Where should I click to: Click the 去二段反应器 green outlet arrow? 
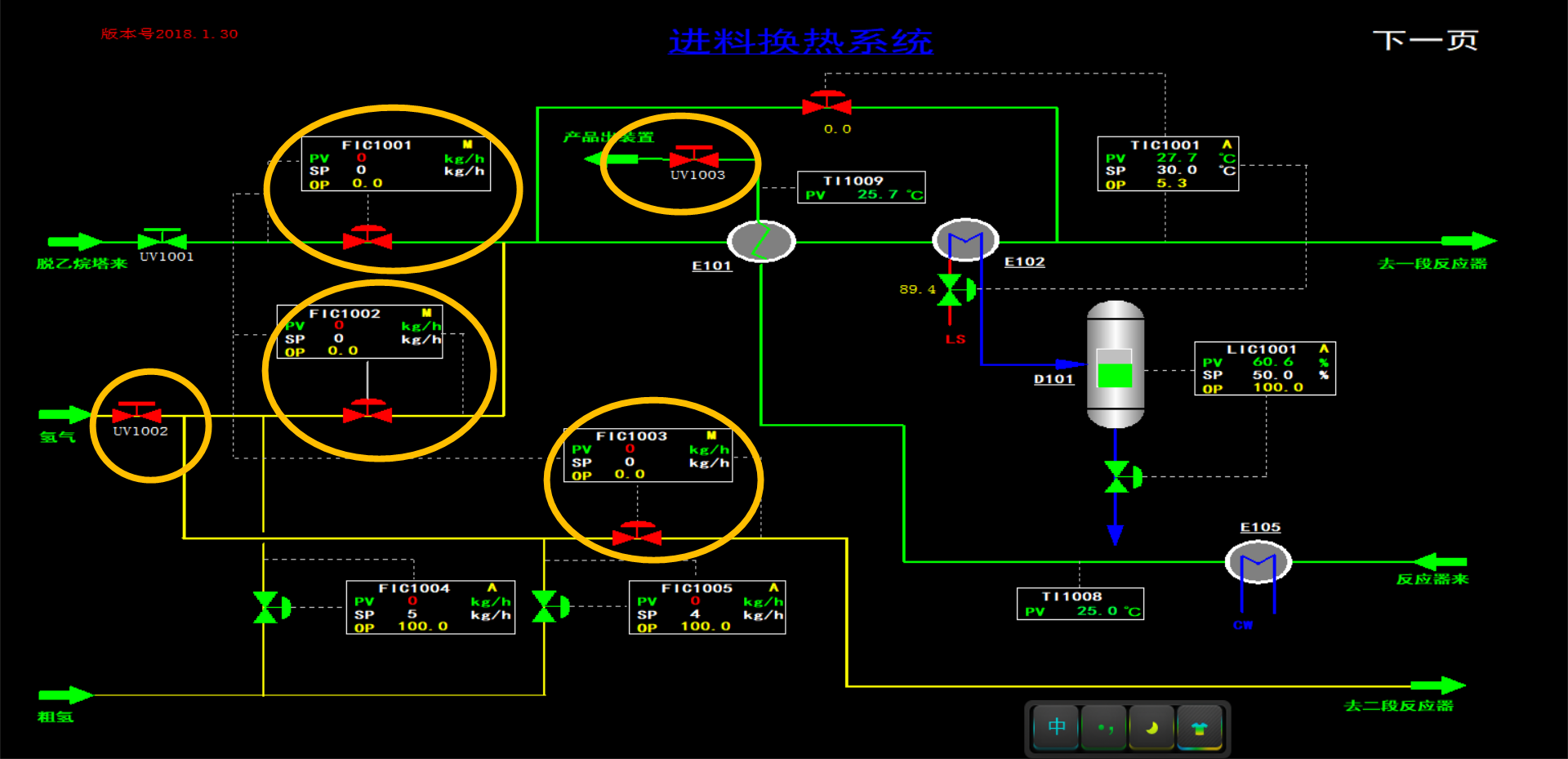tap(1439, 685)
